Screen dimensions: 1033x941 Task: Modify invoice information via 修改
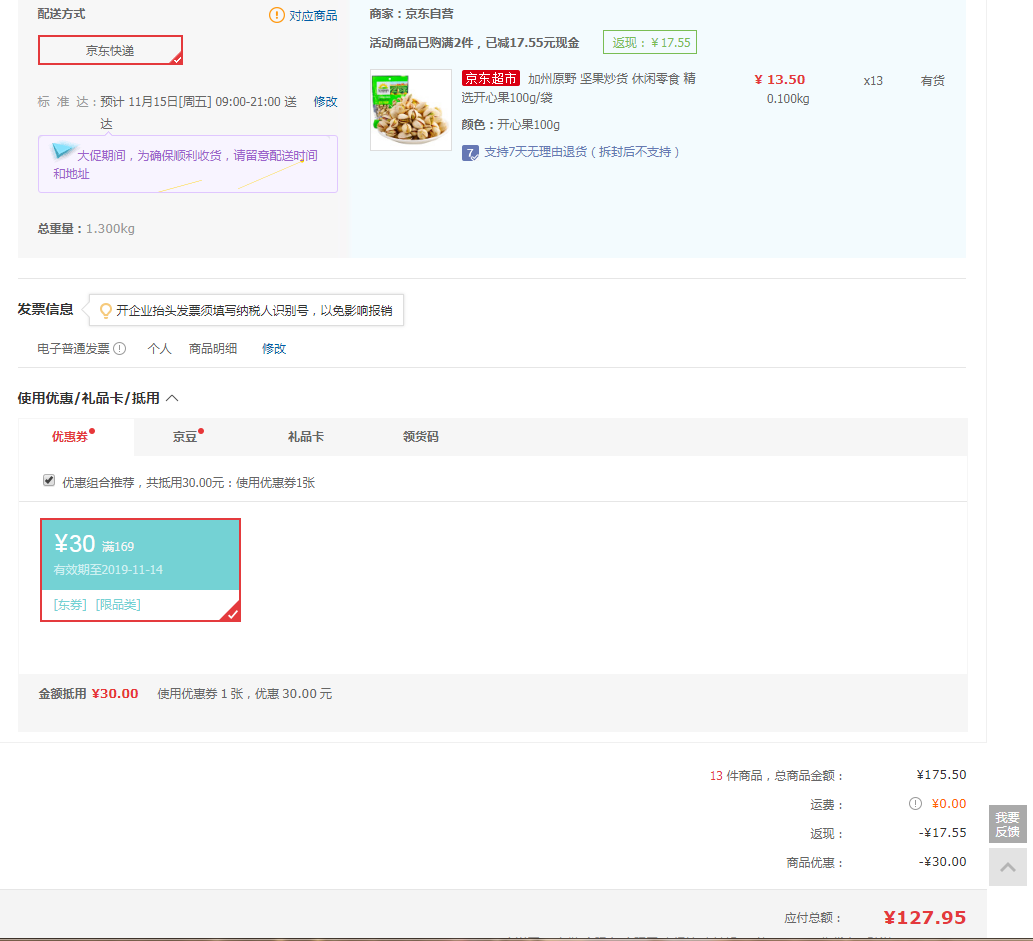[x=274, y=349]
